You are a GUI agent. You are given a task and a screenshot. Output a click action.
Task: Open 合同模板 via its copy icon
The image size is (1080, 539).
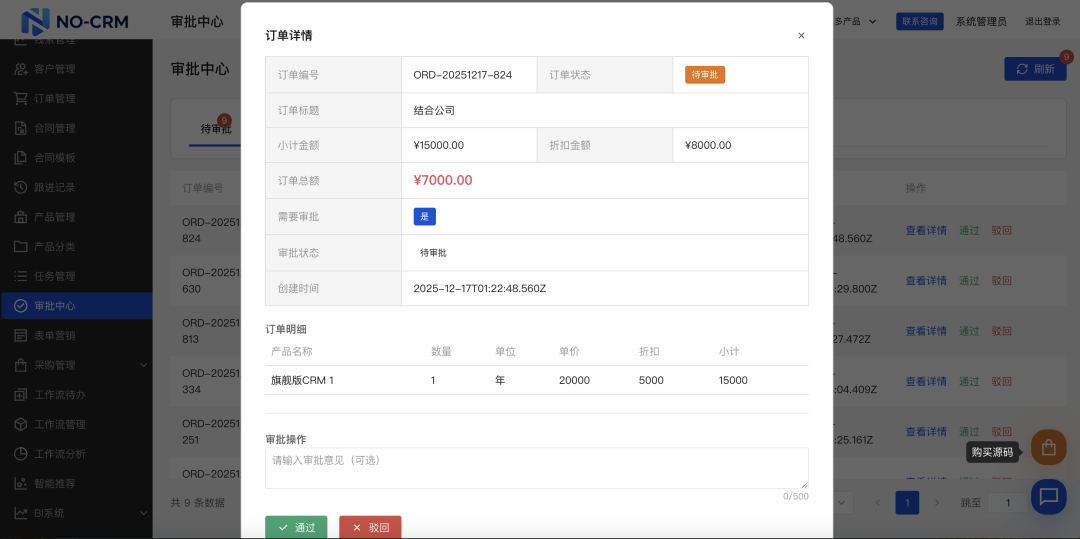click(x=21, y=158)
